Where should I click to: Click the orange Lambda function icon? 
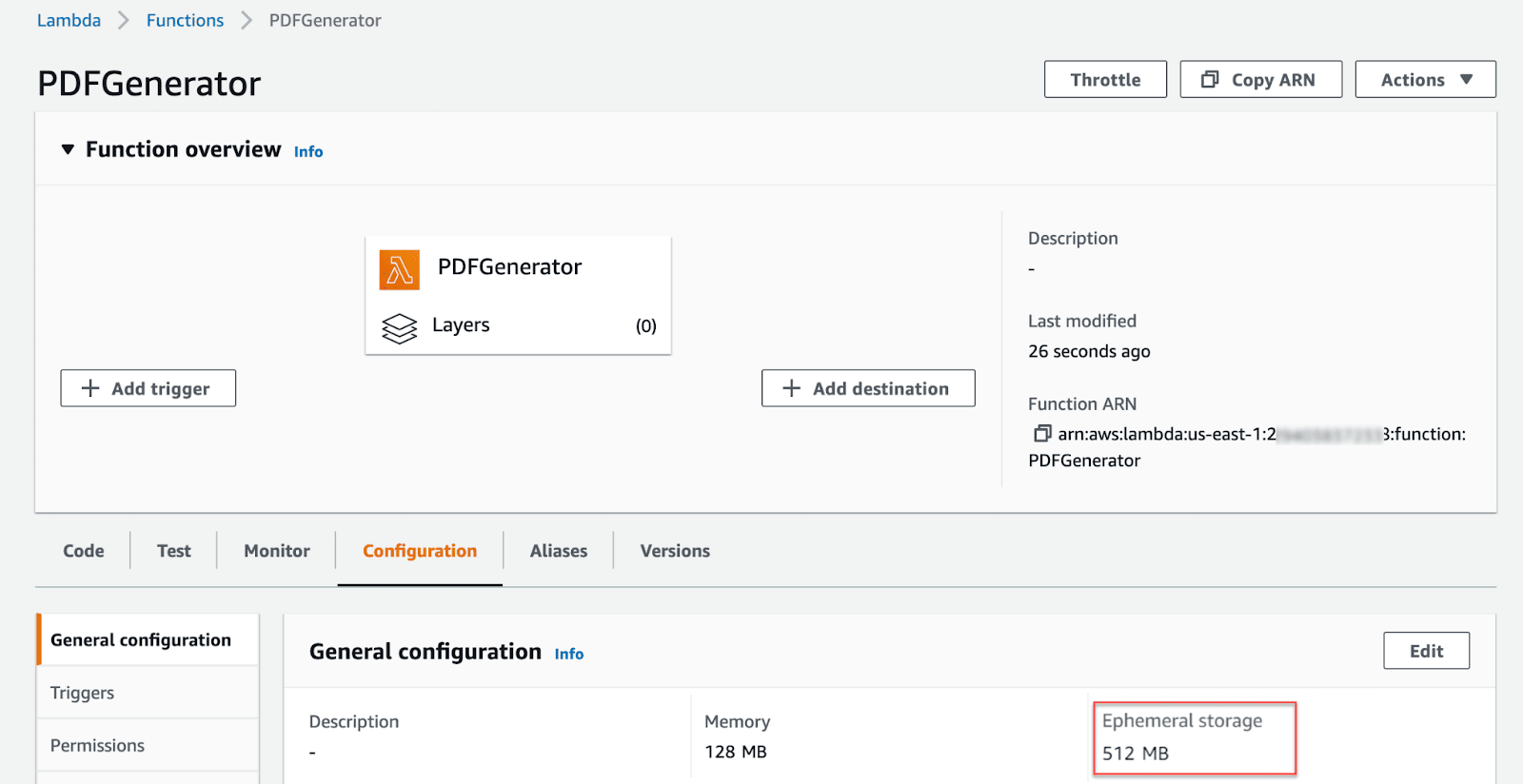click(400, 270)
